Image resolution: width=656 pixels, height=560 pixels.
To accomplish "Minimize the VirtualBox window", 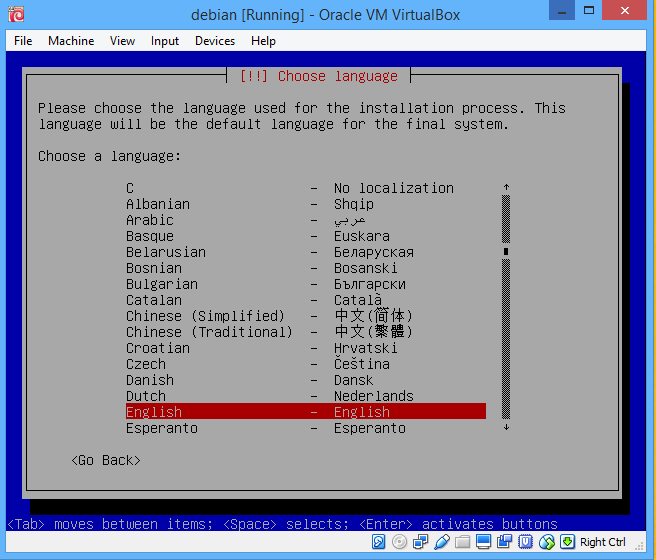I will coord(562,10).
